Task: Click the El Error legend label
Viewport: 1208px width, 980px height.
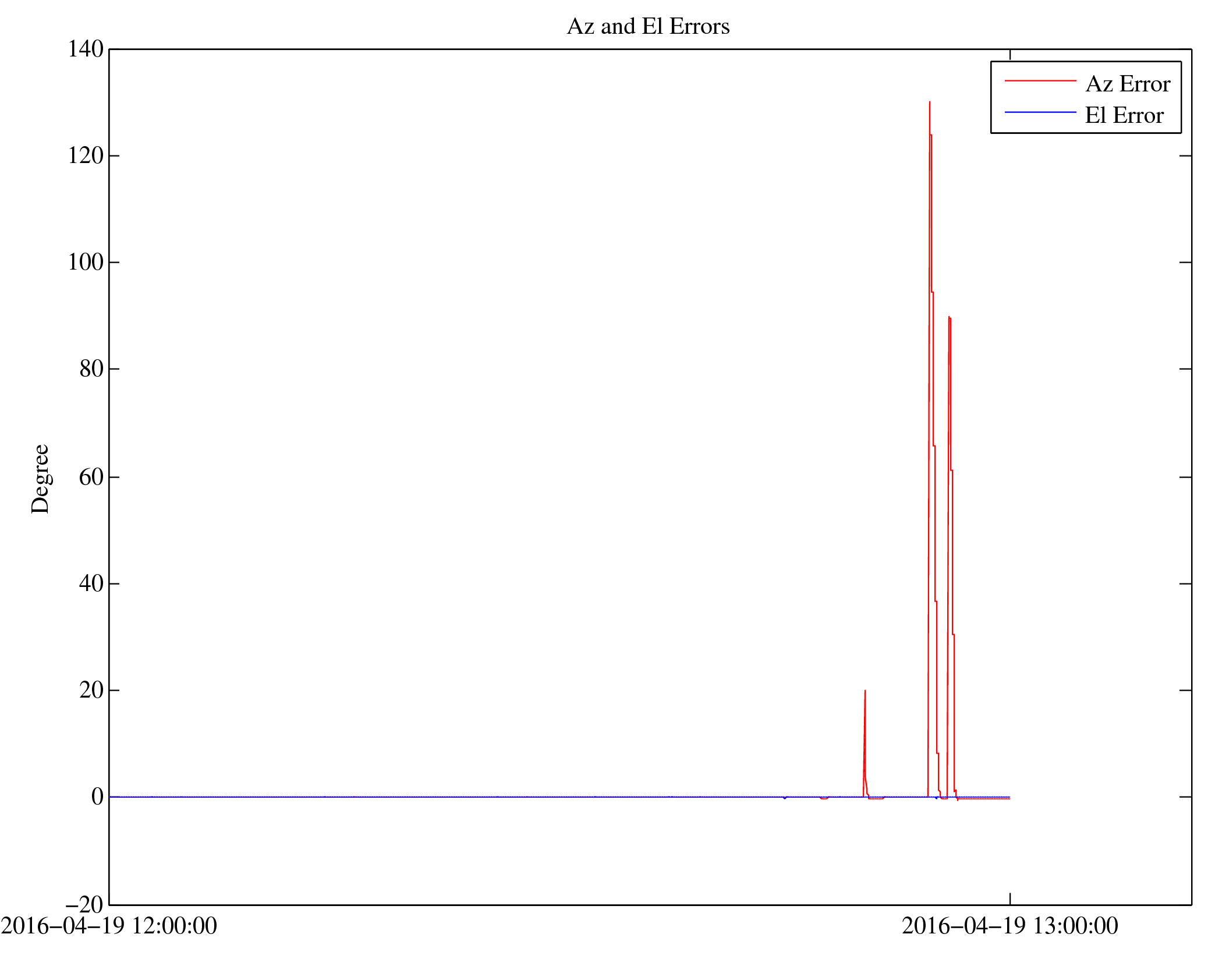Action: tap(1124, 115)
